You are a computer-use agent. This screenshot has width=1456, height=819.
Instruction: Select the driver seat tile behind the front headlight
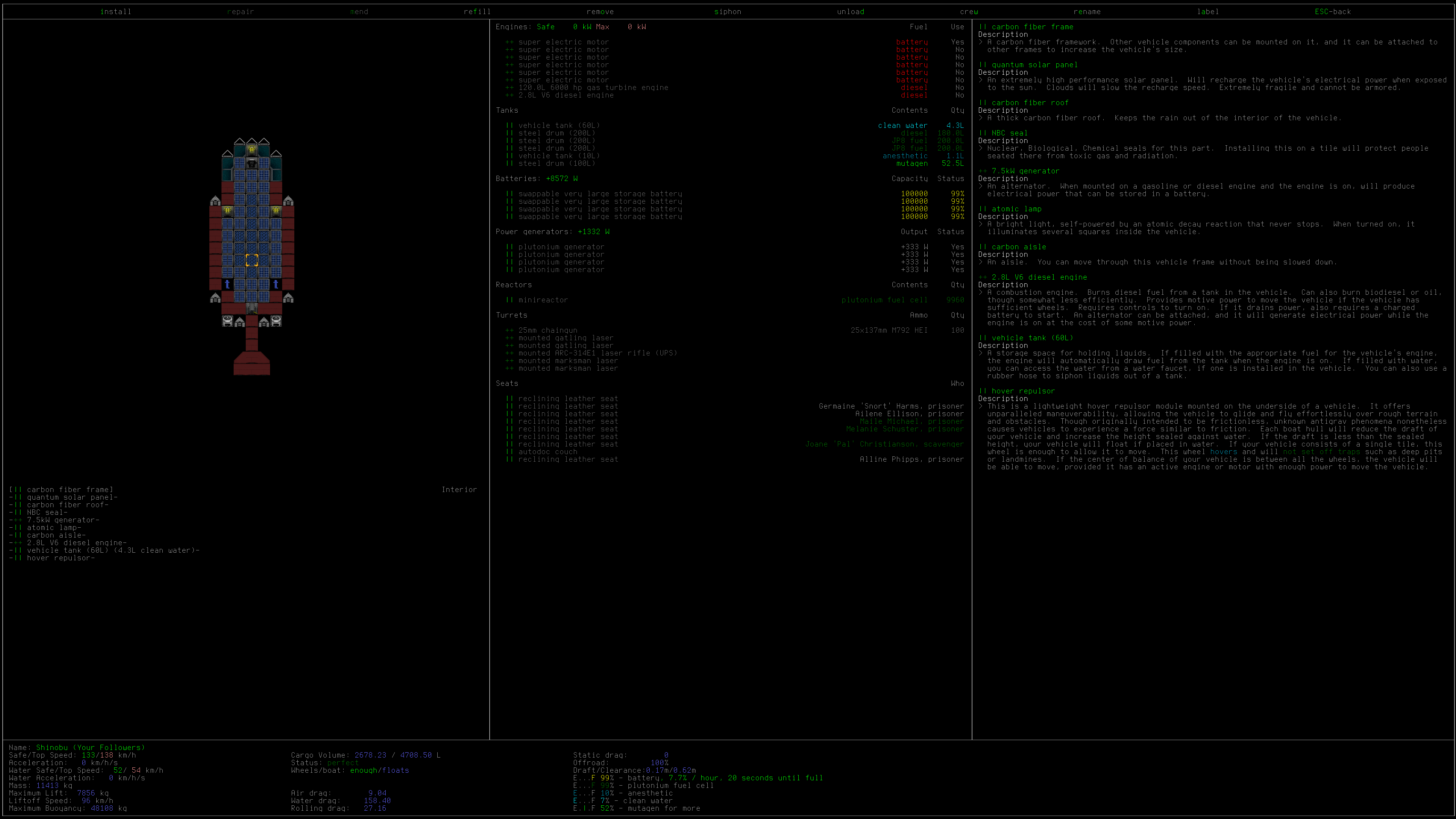(251, 163)
